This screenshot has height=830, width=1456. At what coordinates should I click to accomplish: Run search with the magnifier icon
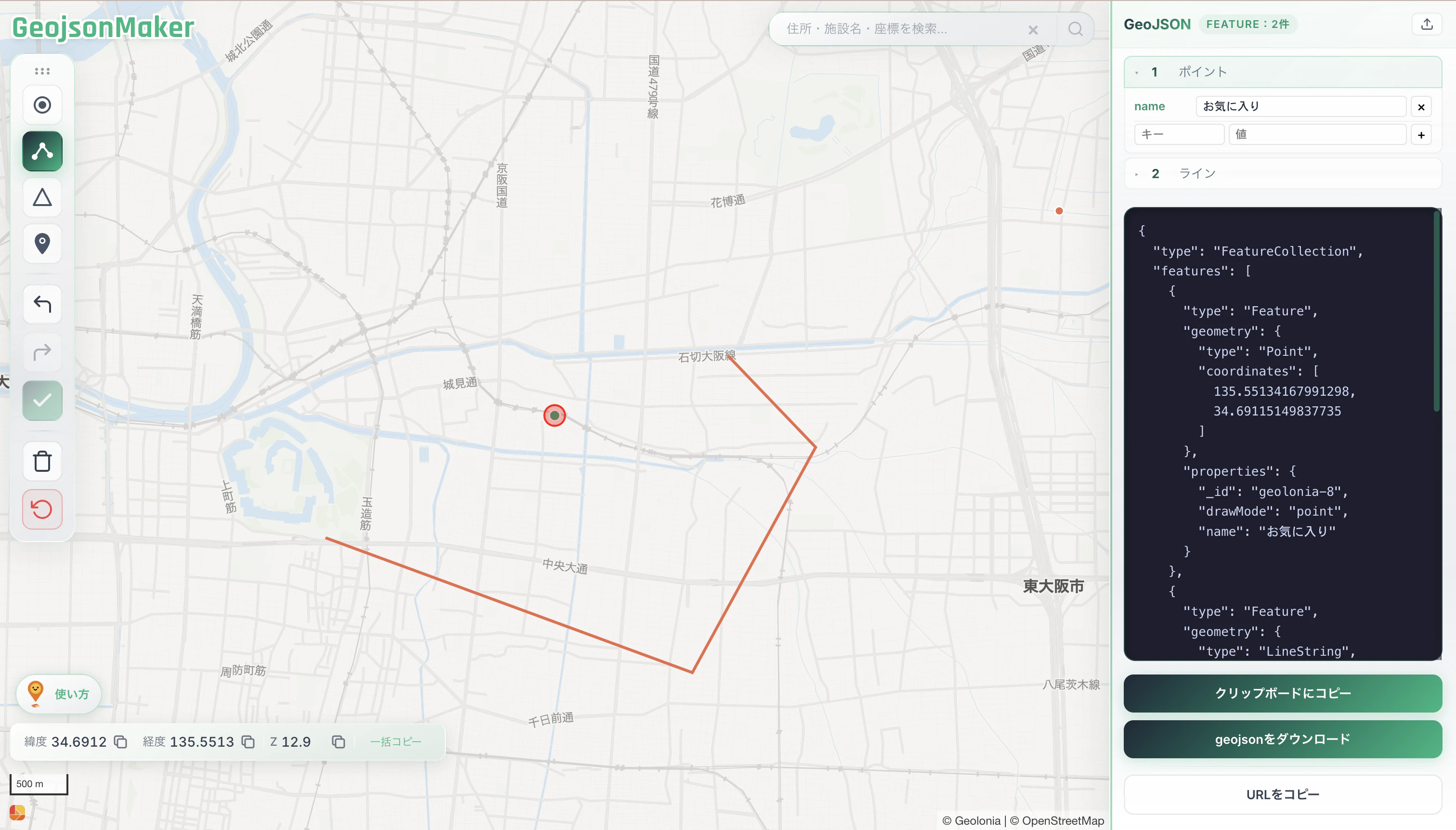coord(1075,29)
